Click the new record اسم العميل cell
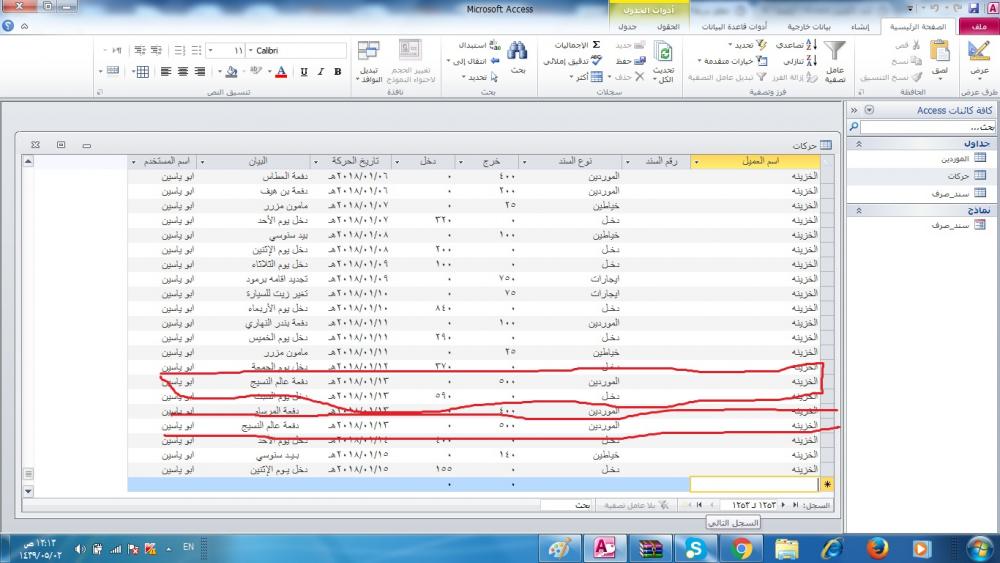The image size is (1000, 563). (754, 485)
